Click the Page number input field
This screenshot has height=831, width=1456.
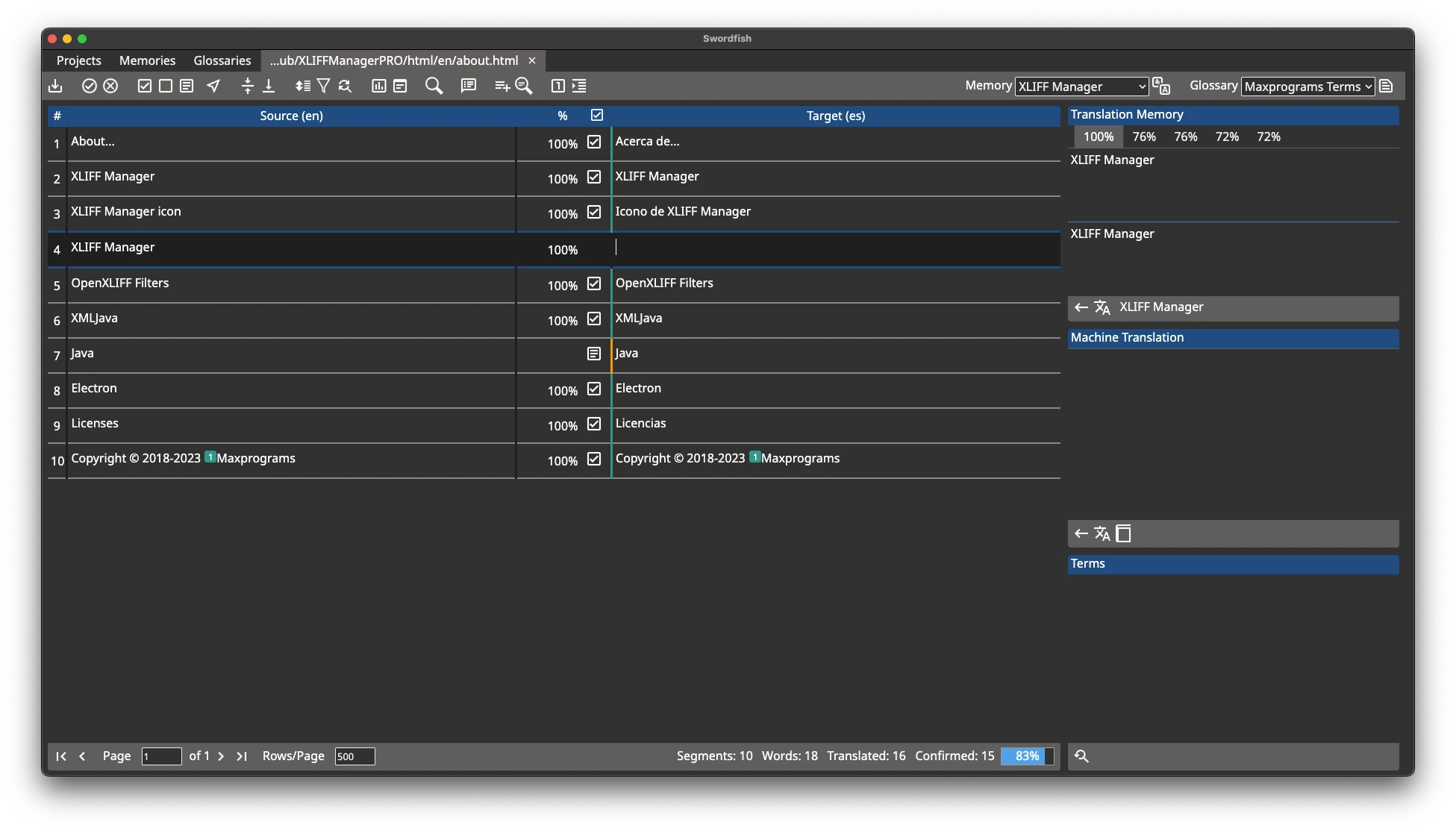[161, 756]
